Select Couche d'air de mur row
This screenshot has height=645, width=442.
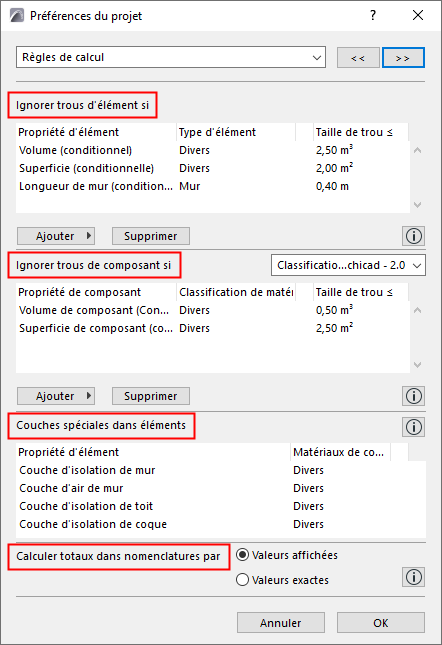[221, 488]
